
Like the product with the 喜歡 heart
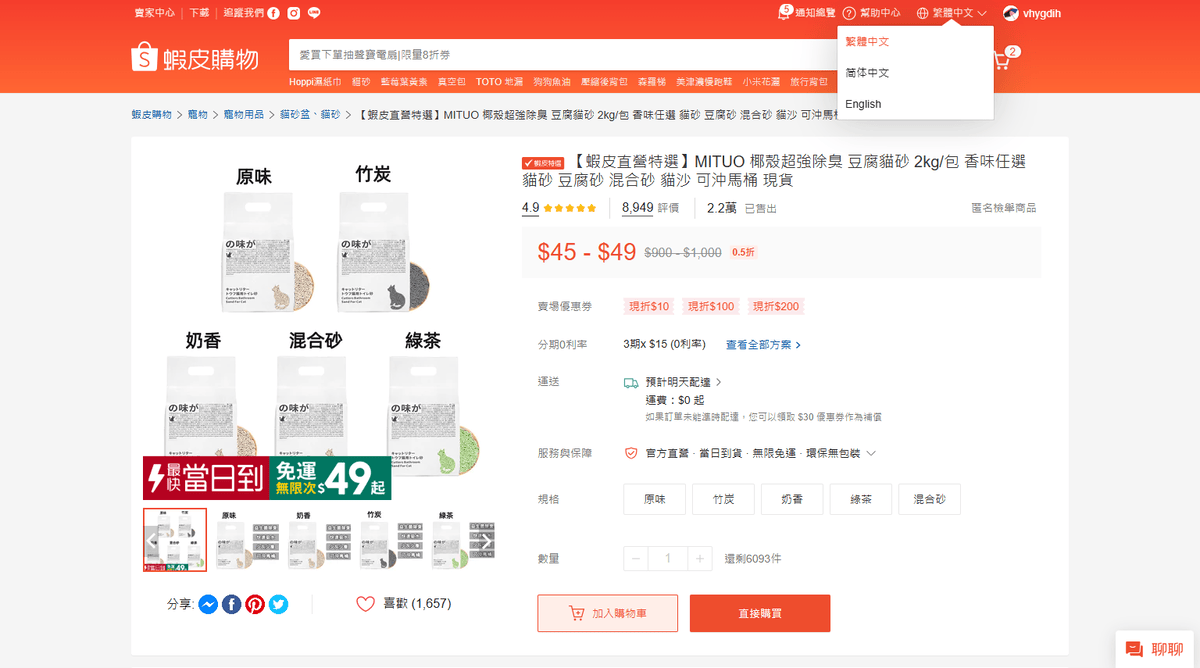tap(365, 604)
